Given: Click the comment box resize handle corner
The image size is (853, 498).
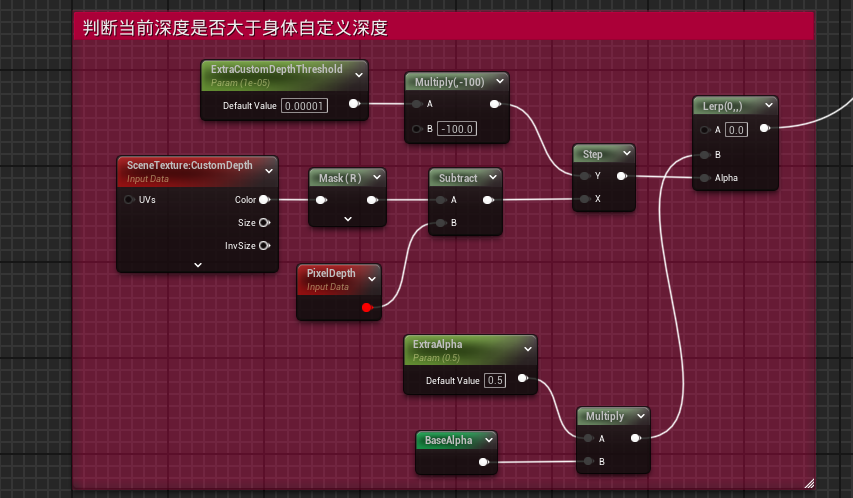Looking at the screenshot, I should pyautogui.click(x=808, y=482).
